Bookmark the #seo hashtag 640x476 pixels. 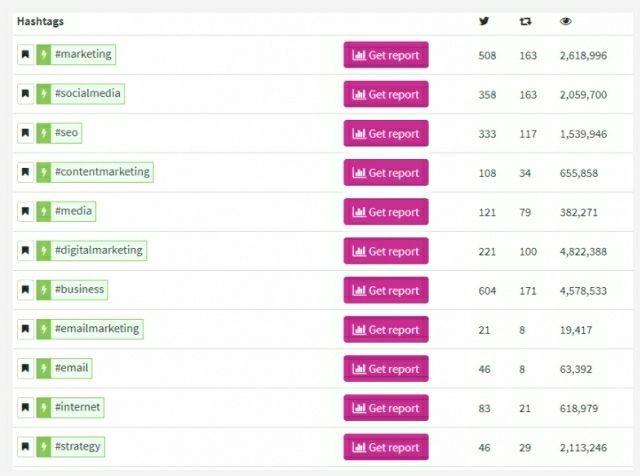[x=25, y=133]
